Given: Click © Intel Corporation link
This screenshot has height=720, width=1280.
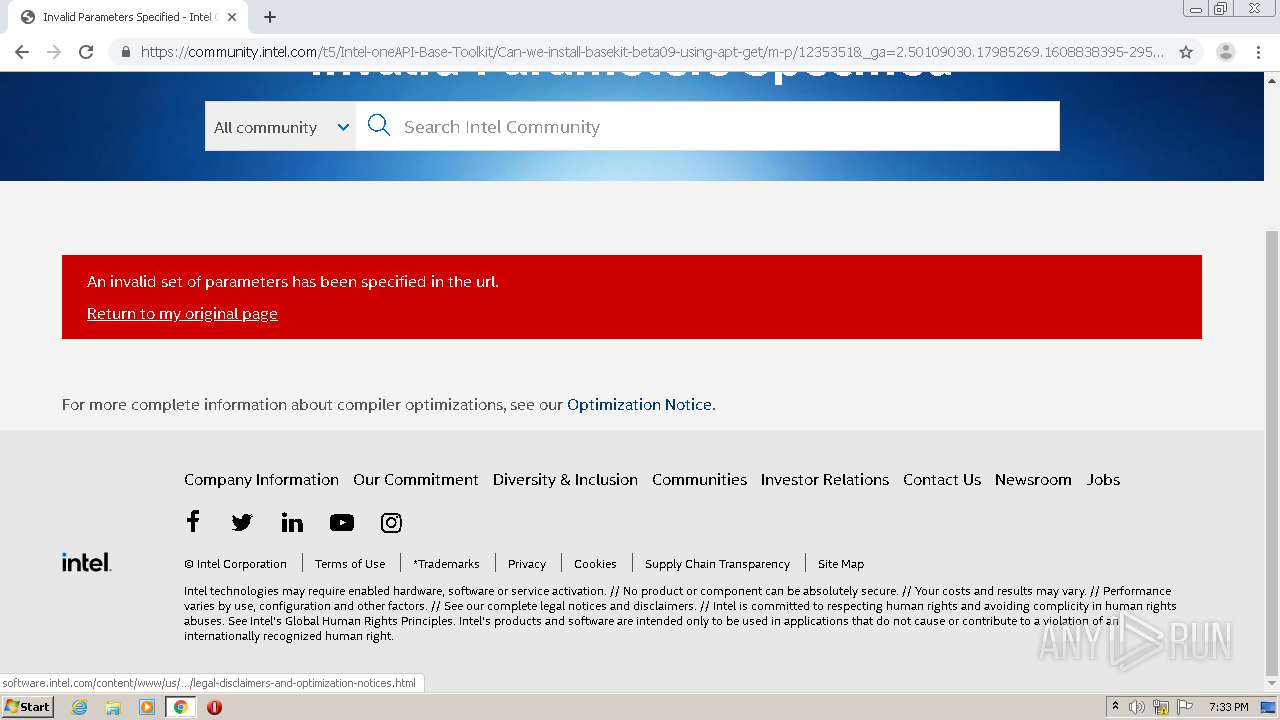Looking at the screenshot, I should point(235,564).
